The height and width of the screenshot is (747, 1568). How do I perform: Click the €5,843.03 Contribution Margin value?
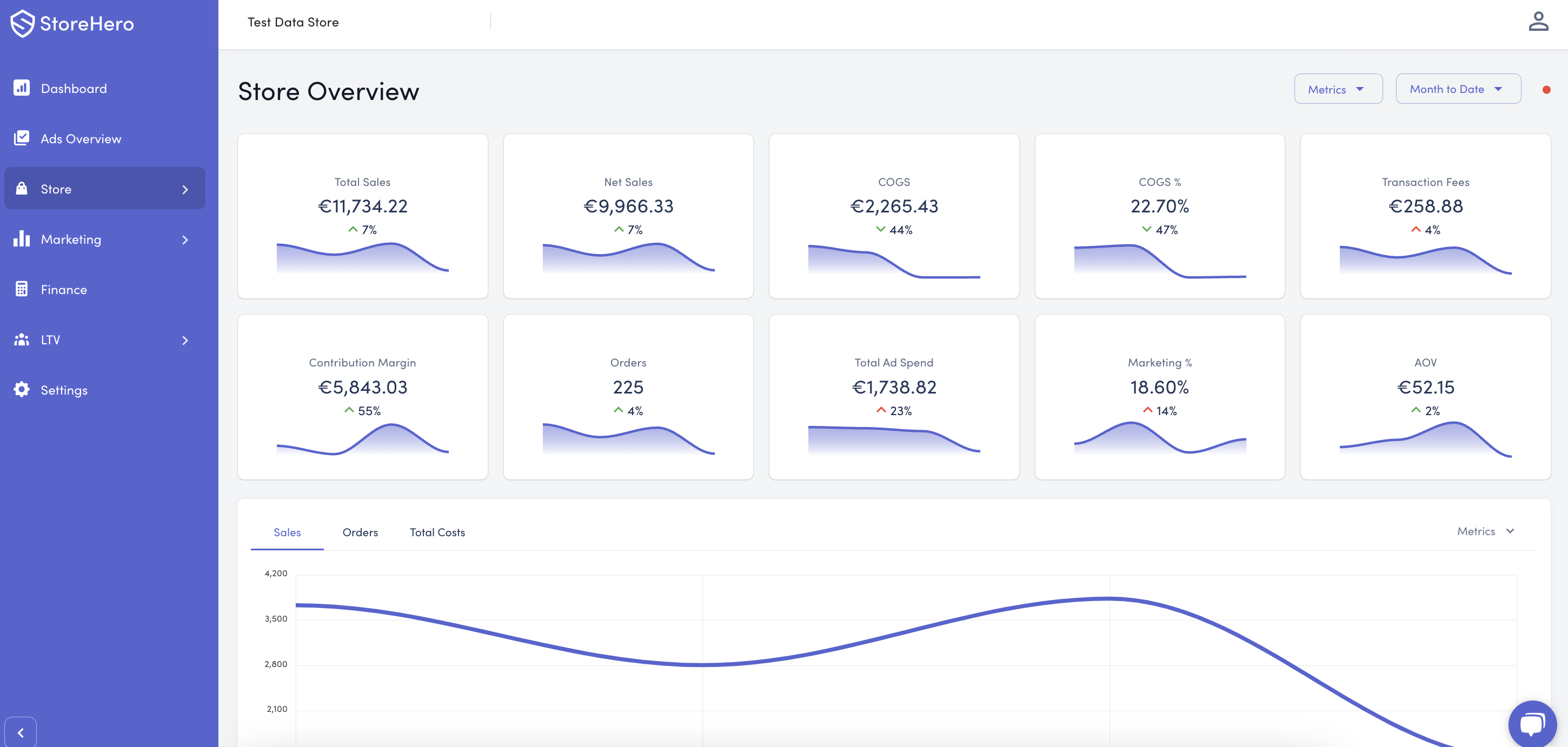coord(362,387)
